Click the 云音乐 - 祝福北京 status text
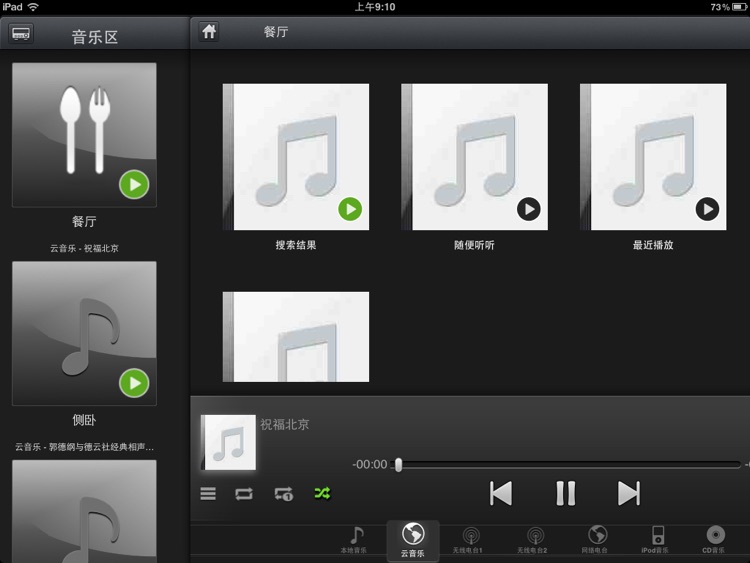This screenshot has width=750, height=563. point(84,248)
